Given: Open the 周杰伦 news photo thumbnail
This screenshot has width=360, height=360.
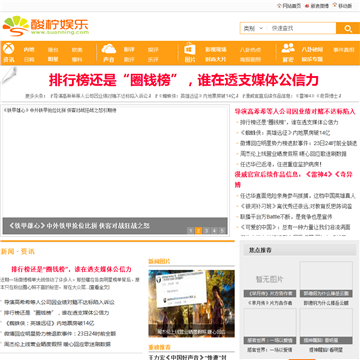Looking at the screenshot, I should (191, 303).
